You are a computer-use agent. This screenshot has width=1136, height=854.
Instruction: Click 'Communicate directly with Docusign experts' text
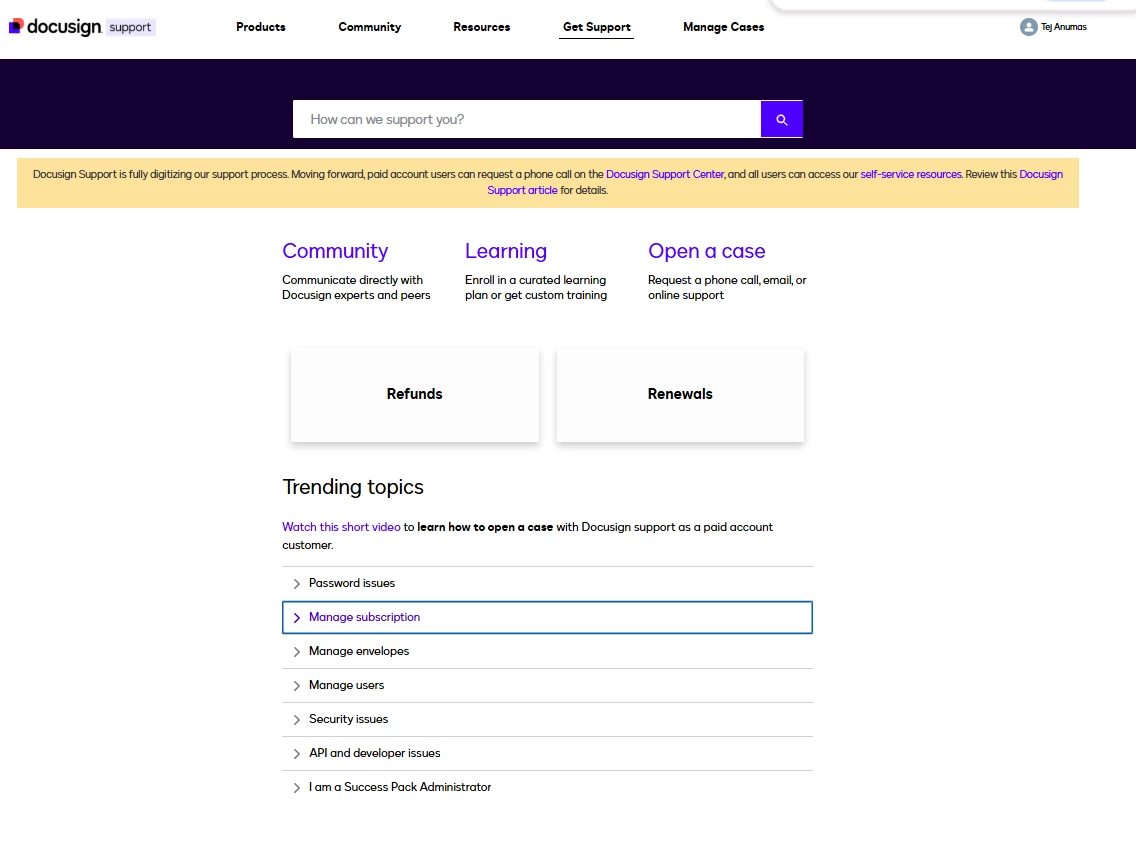(x=356, y=288)
